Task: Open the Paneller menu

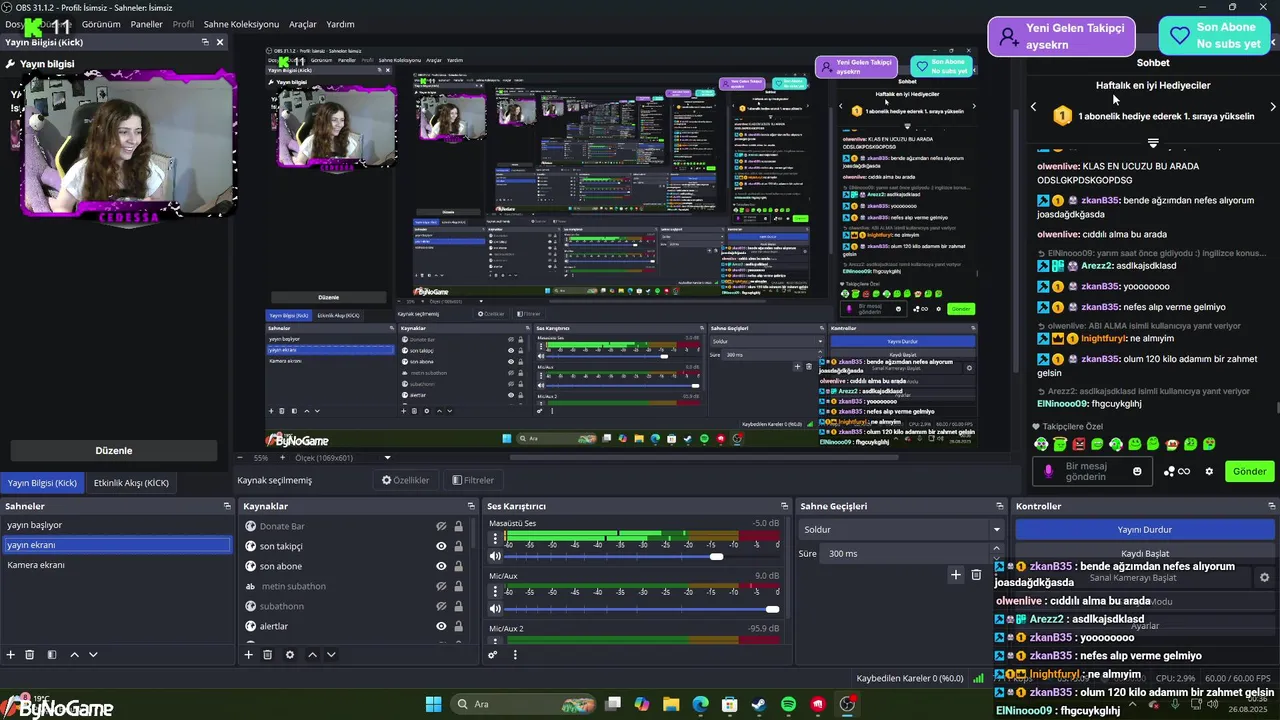Action: 146,24
